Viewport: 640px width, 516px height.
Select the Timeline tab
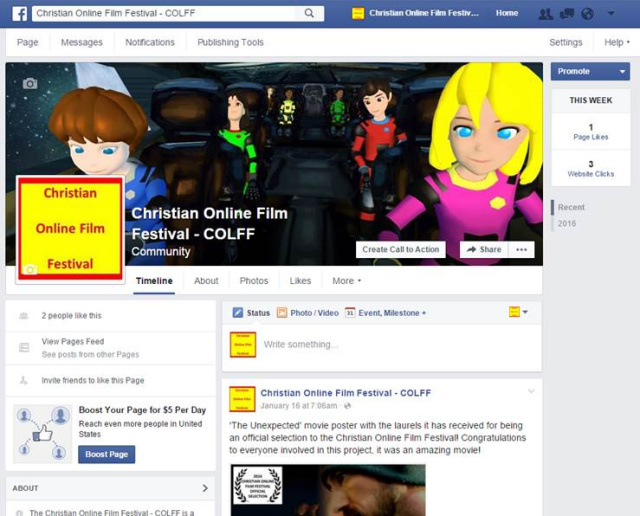coord(154,281)
